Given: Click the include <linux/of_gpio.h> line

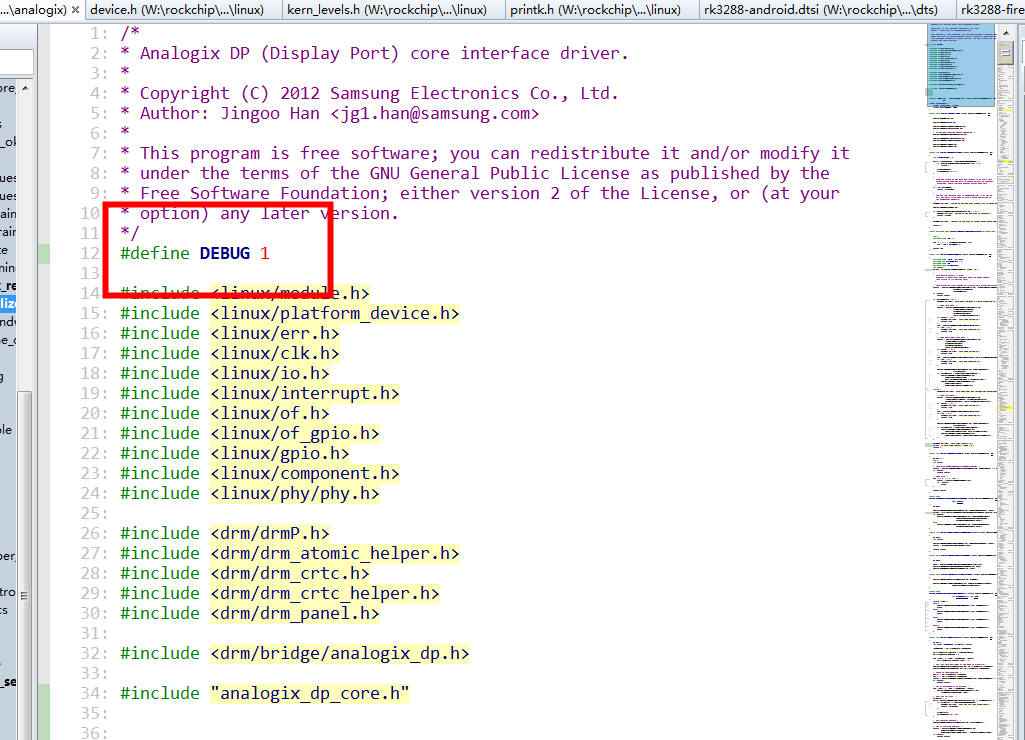Looking at the screenshot, I should (250, 433).
